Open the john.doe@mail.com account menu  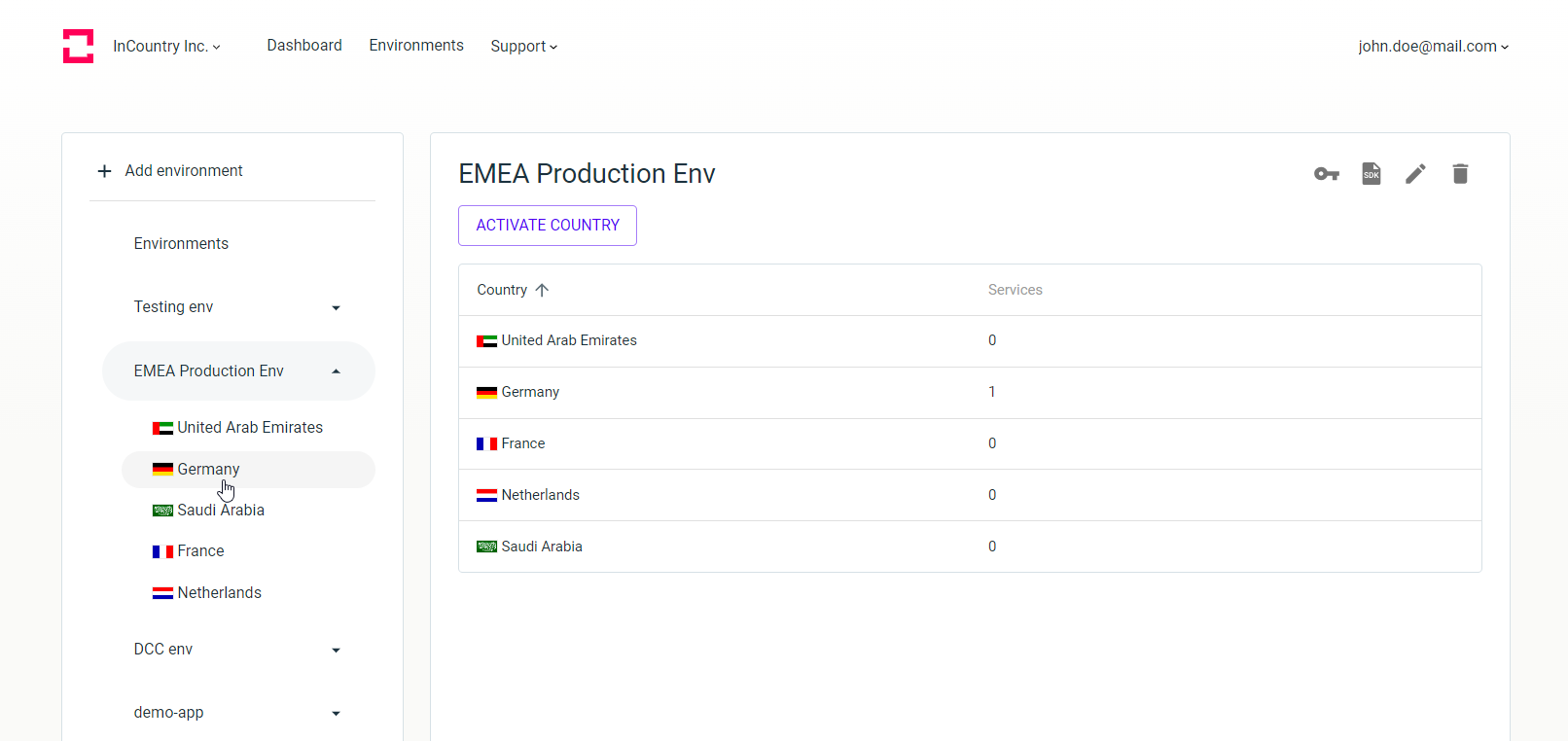1433,46
